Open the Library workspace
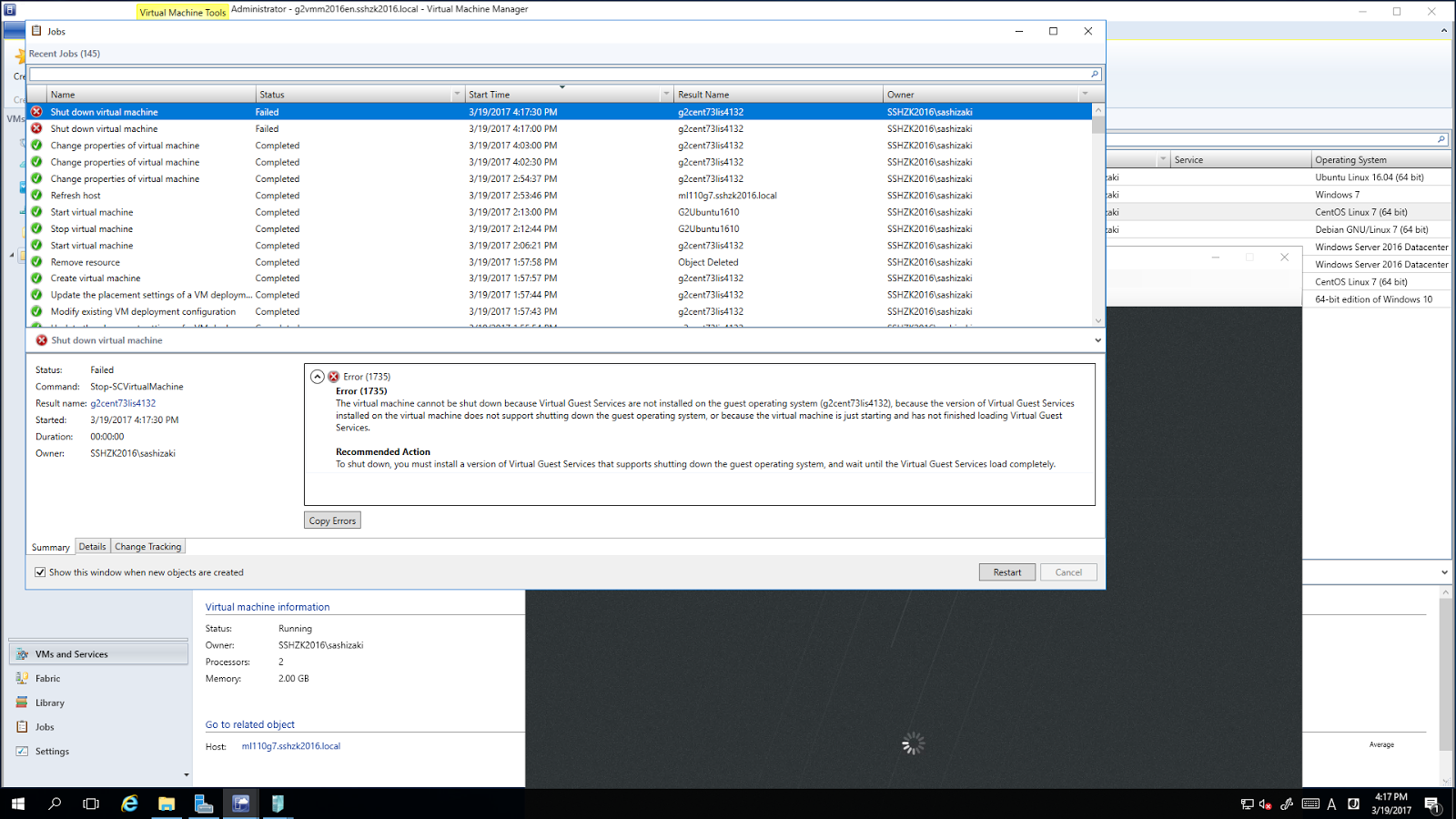The image size is (1456, 819). (x=50, y=703)
